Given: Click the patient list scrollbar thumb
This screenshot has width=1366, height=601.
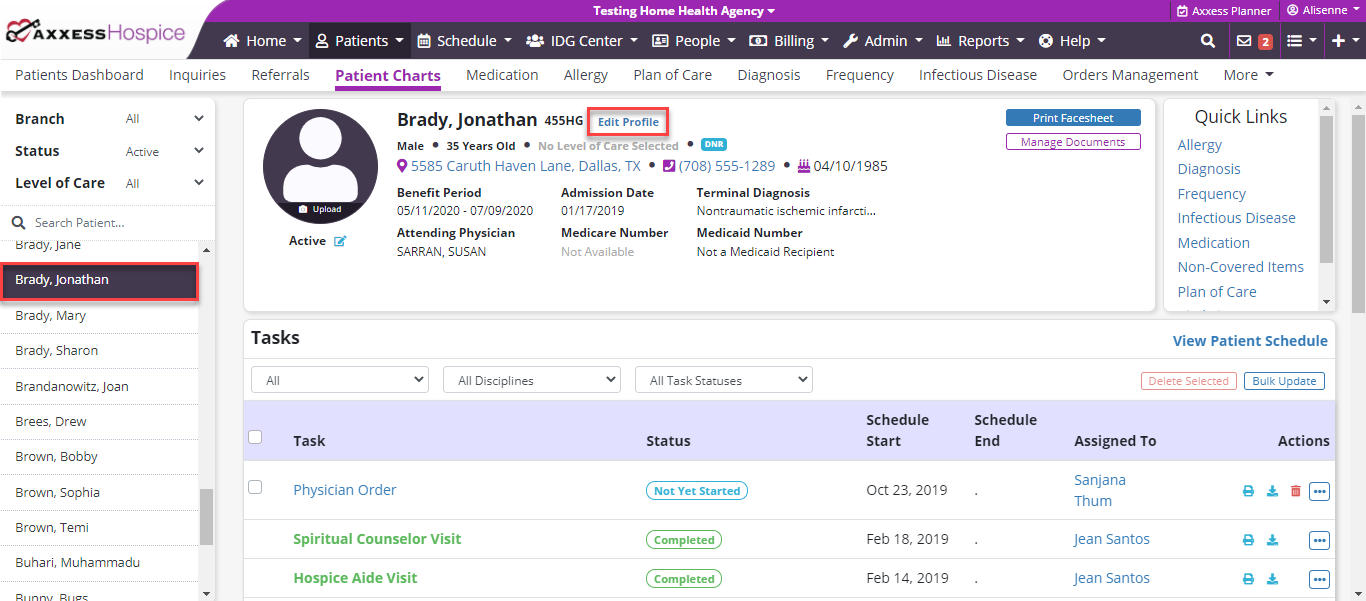Looking at the screenshot, I should click(x=206, y=516).
